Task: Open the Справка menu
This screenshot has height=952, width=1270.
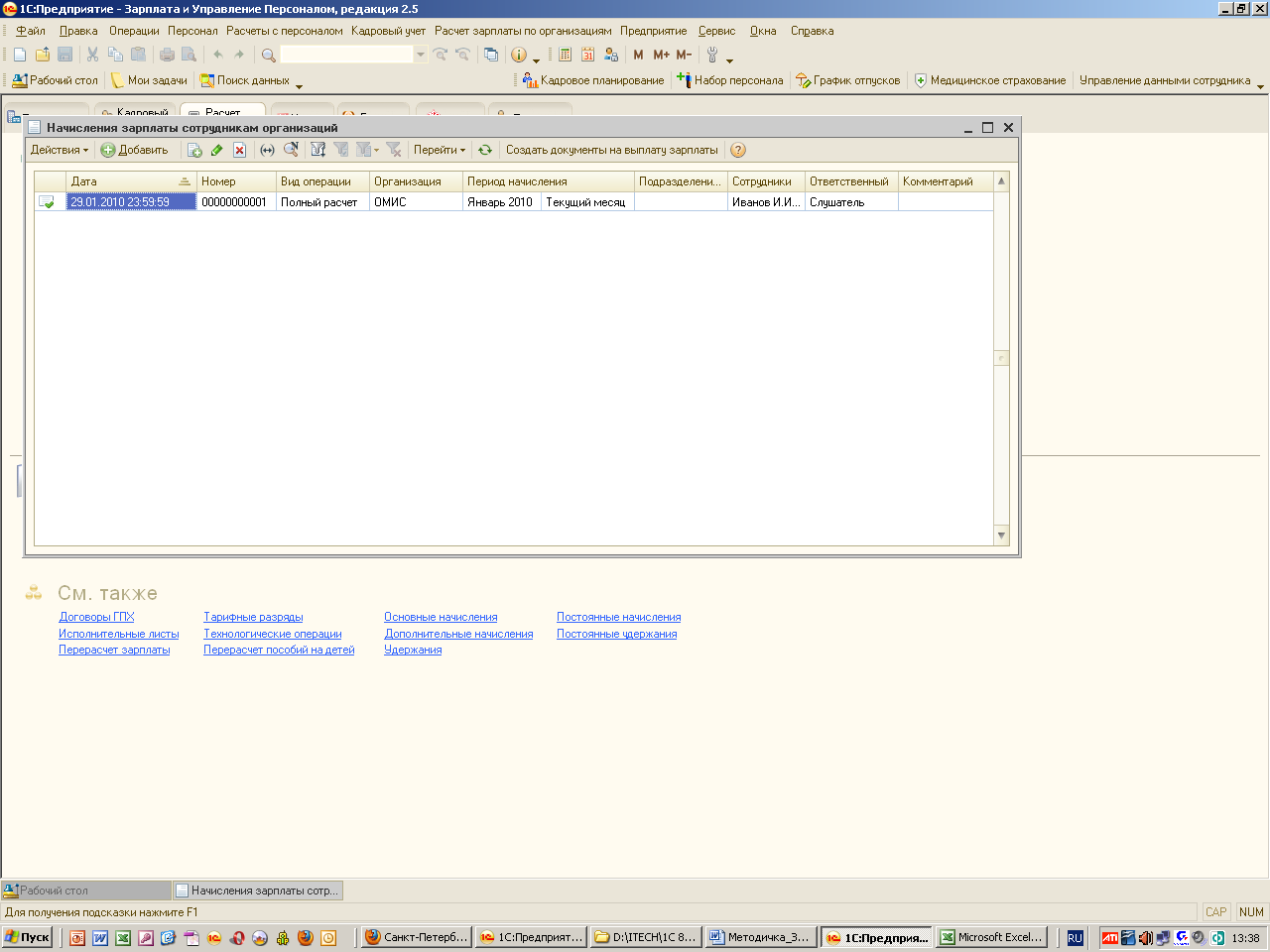Action: click(x=812, y=31)
